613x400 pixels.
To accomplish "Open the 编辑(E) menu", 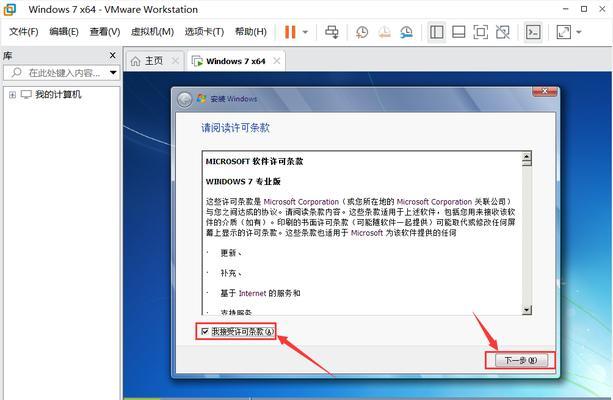I will pos(64,32).
